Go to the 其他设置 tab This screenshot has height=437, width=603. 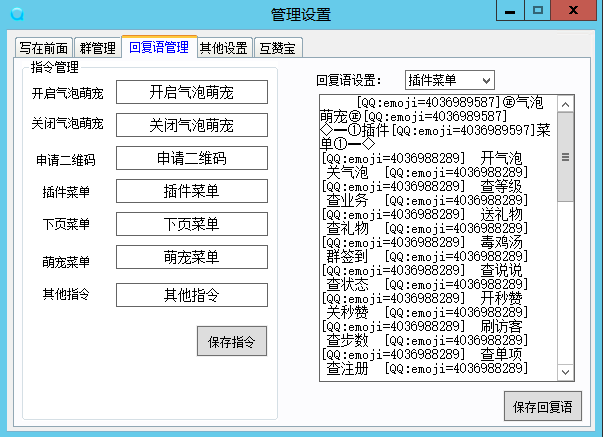(x=224, y=48)
